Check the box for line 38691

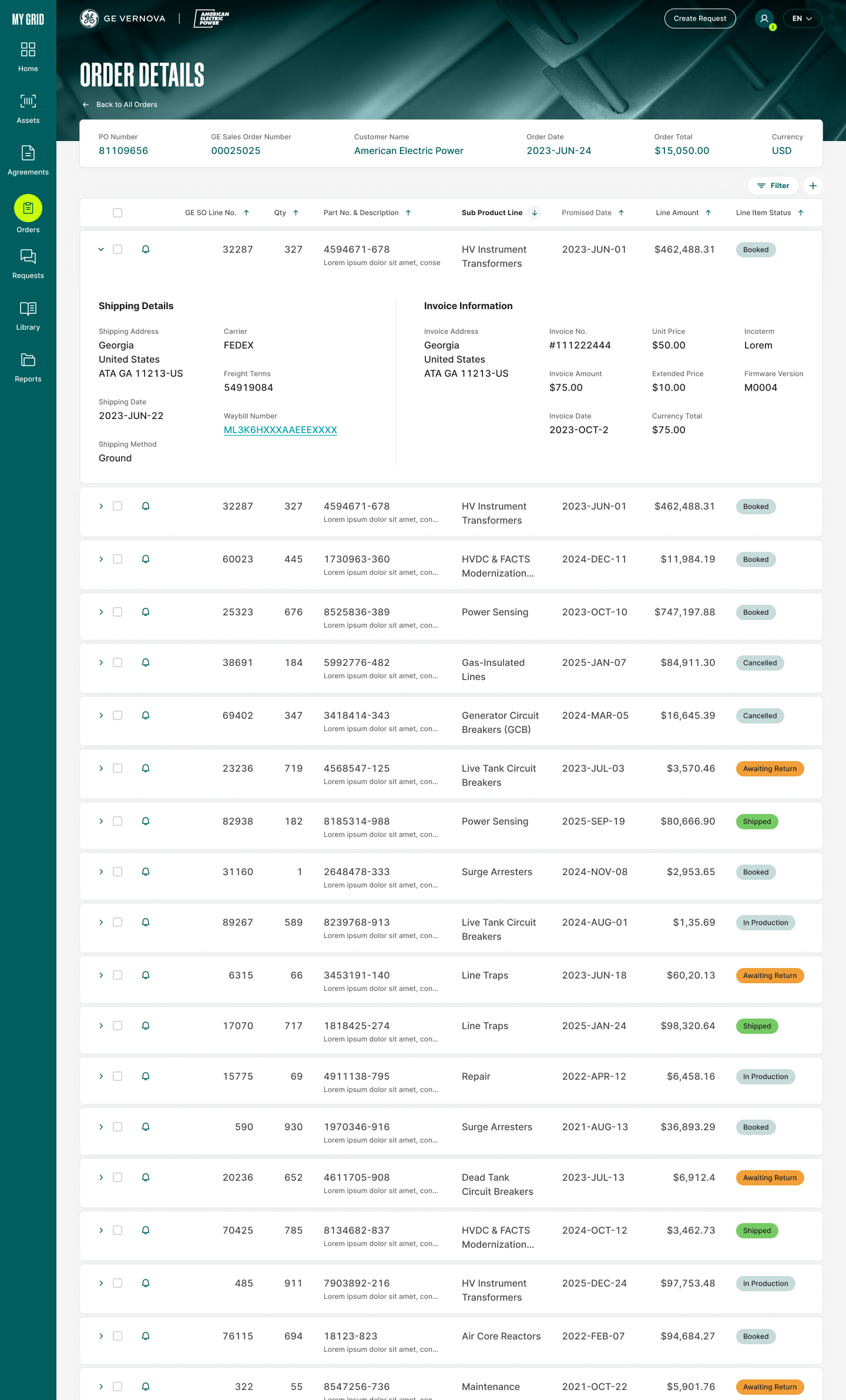click(x=117, y=662)
